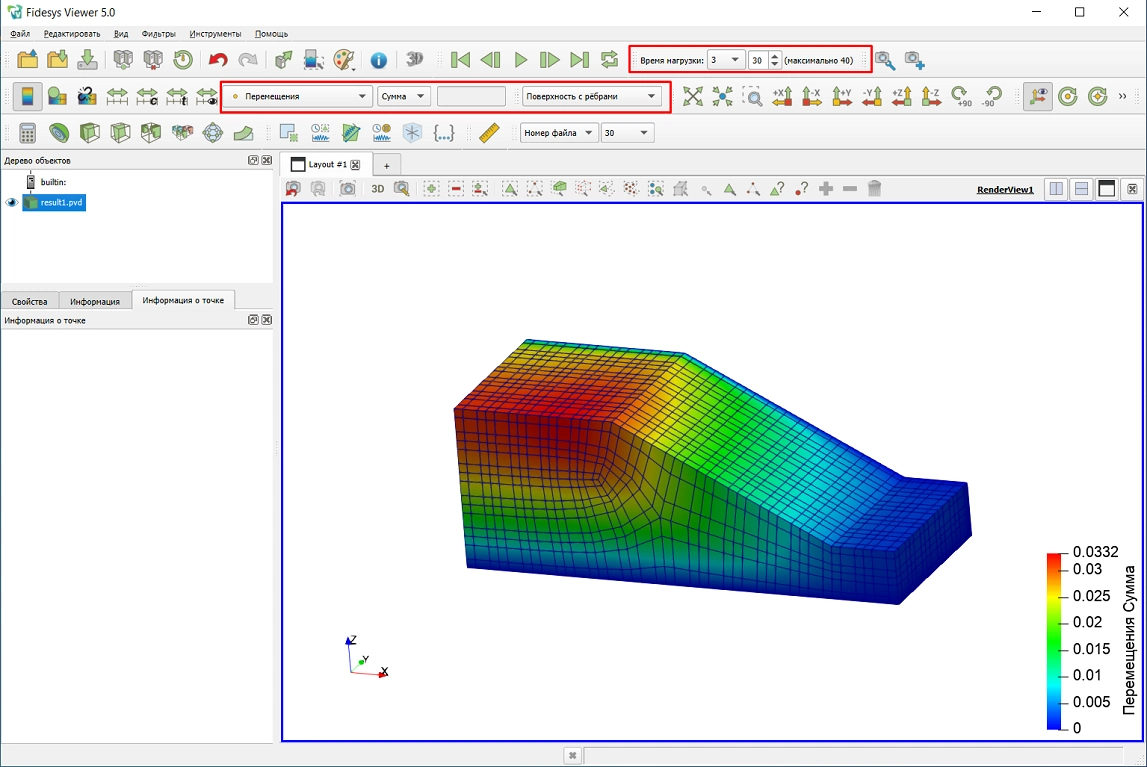Select result1.pvd in the object tree
1147x767 pixels.
54,203
